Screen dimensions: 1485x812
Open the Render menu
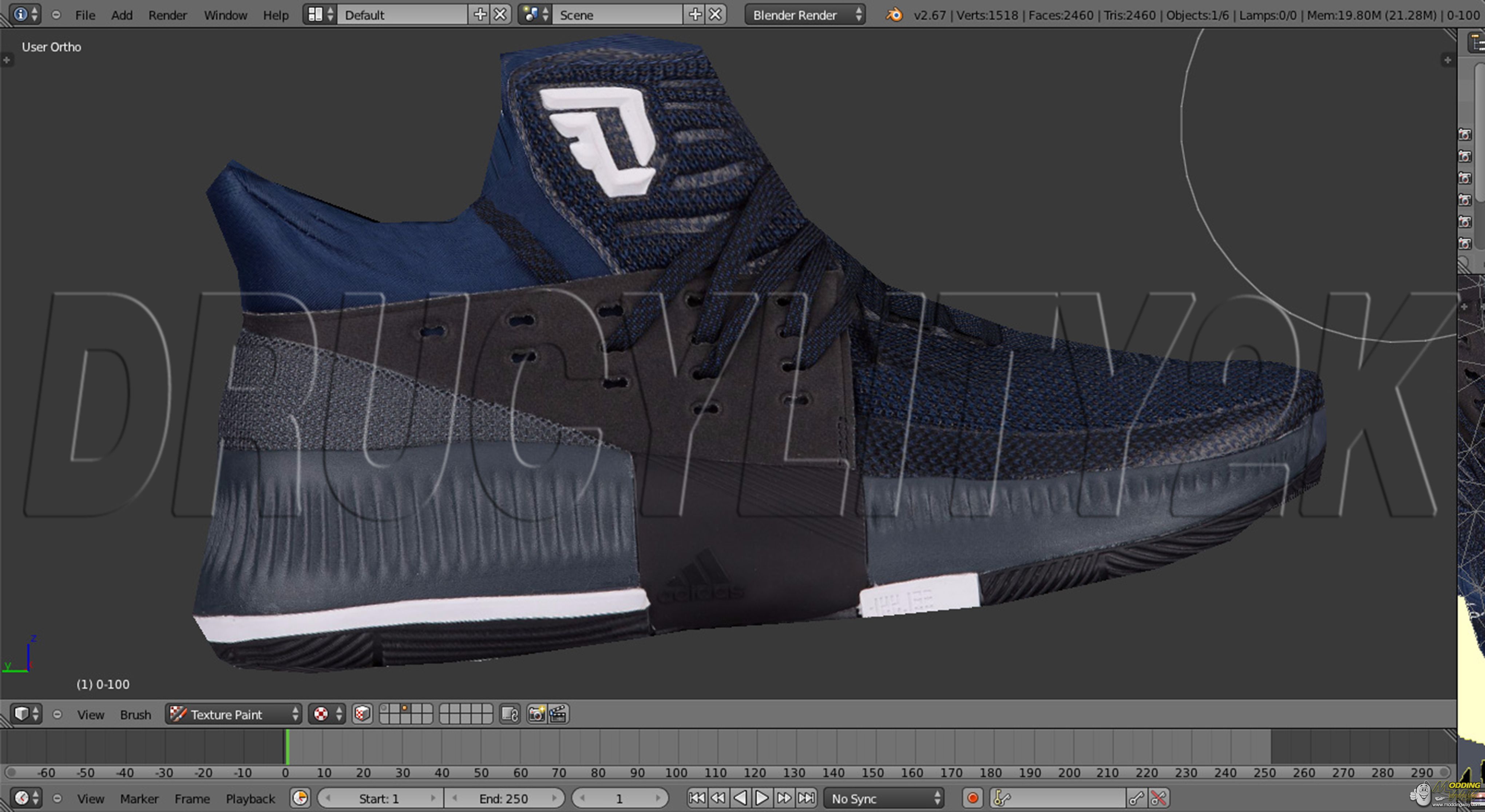[167, 15]
